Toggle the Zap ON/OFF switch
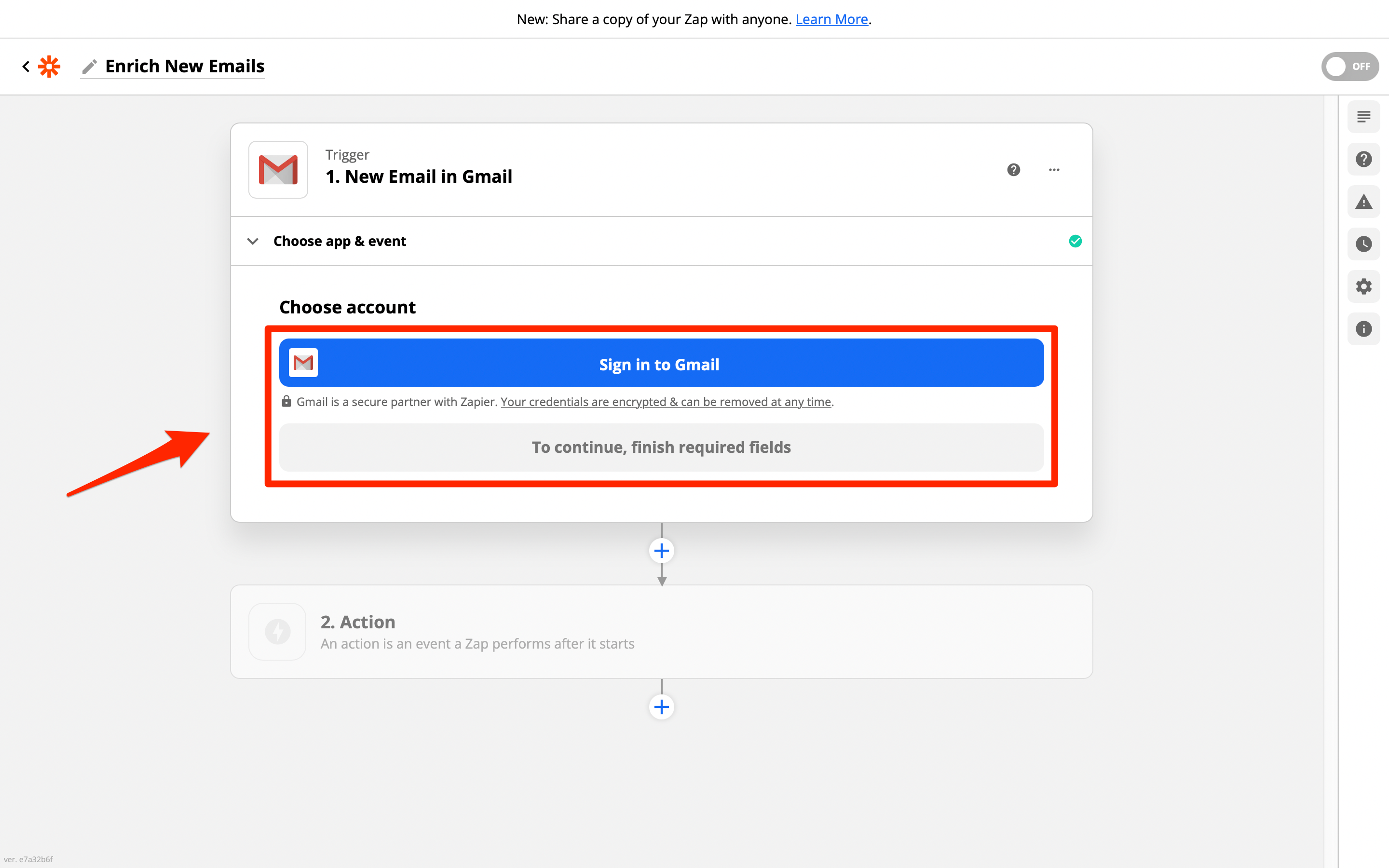The height and width of the screenshot is (868, 1389). [1349, 67]
